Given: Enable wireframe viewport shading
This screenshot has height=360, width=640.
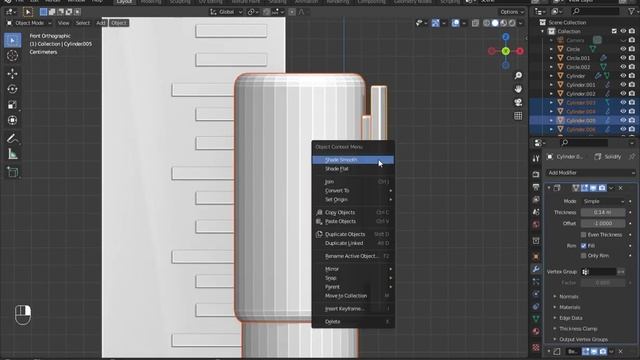Looking at the screenshot, I should (x=487, y=23).
